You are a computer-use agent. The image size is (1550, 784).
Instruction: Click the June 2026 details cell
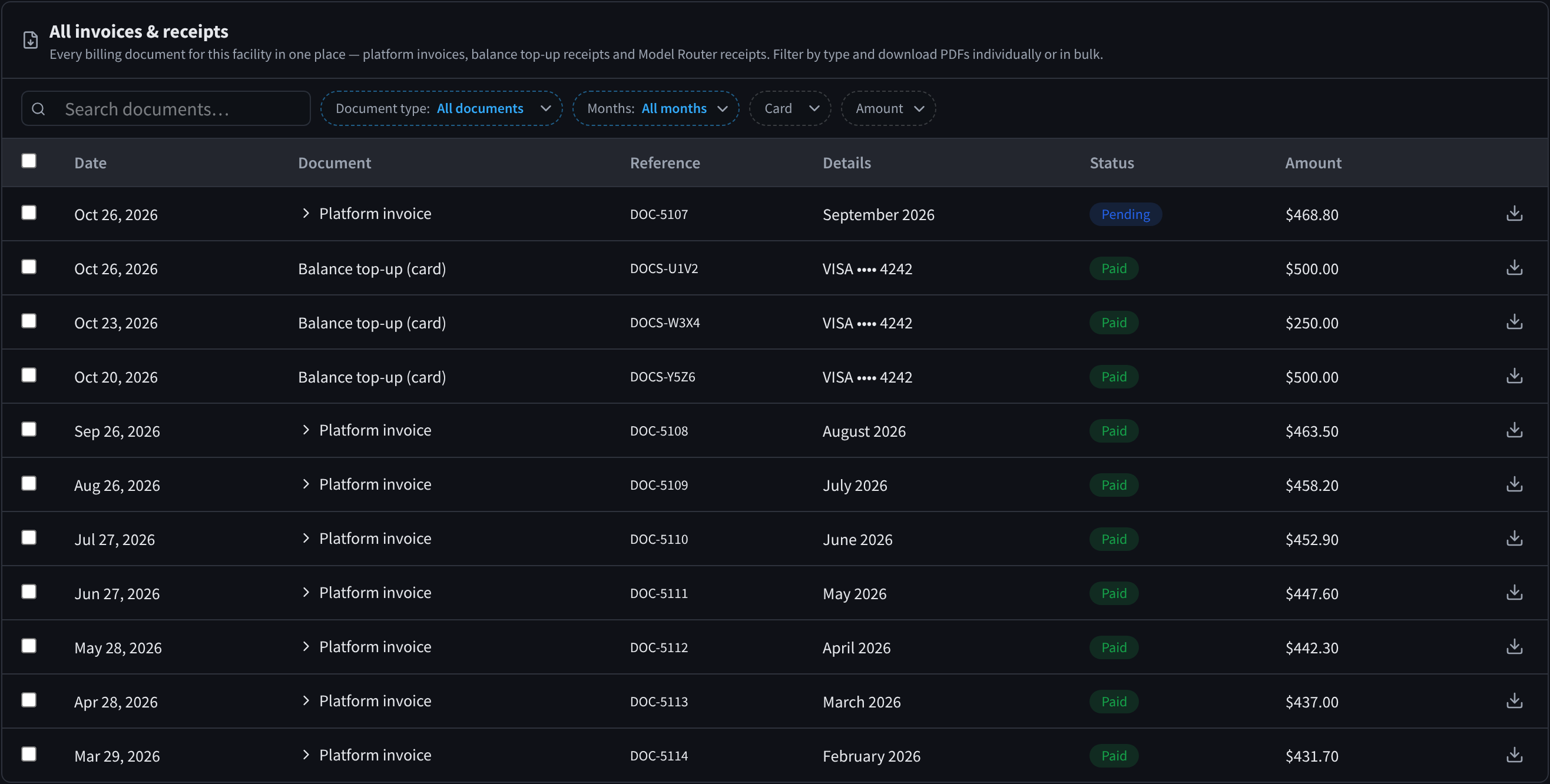[857, 539]
